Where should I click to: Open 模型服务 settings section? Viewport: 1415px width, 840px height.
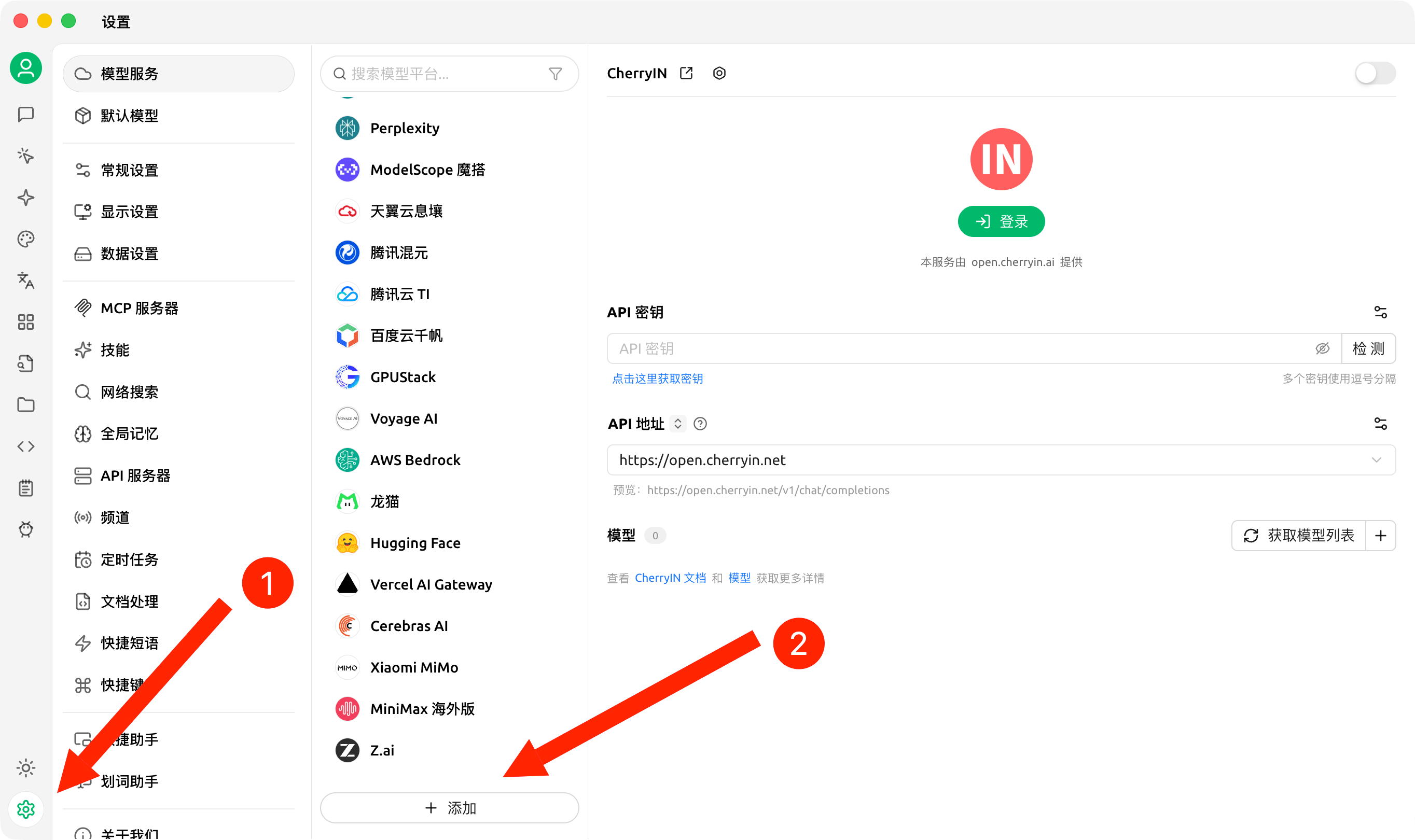click(178, 74)
